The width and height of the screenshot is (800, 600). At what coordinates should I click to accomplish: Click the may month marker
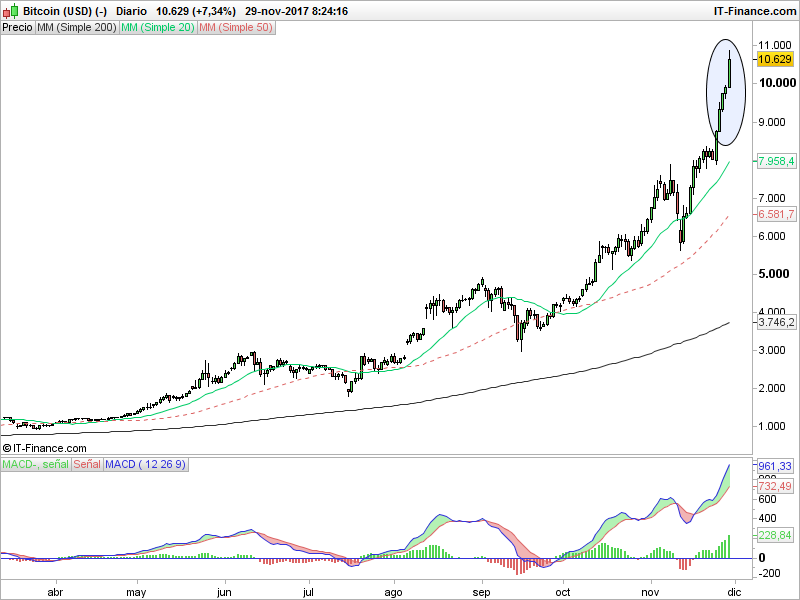(136, 592)
